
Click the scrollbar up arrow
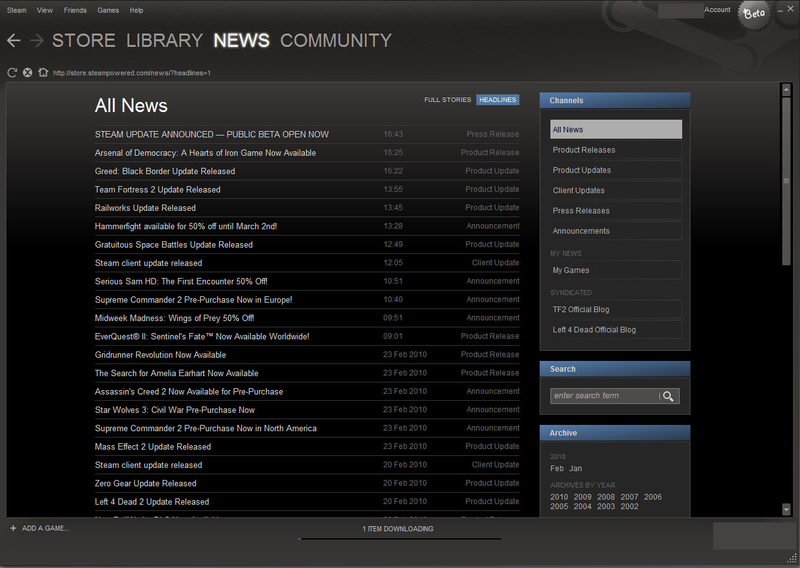[786, 90]
